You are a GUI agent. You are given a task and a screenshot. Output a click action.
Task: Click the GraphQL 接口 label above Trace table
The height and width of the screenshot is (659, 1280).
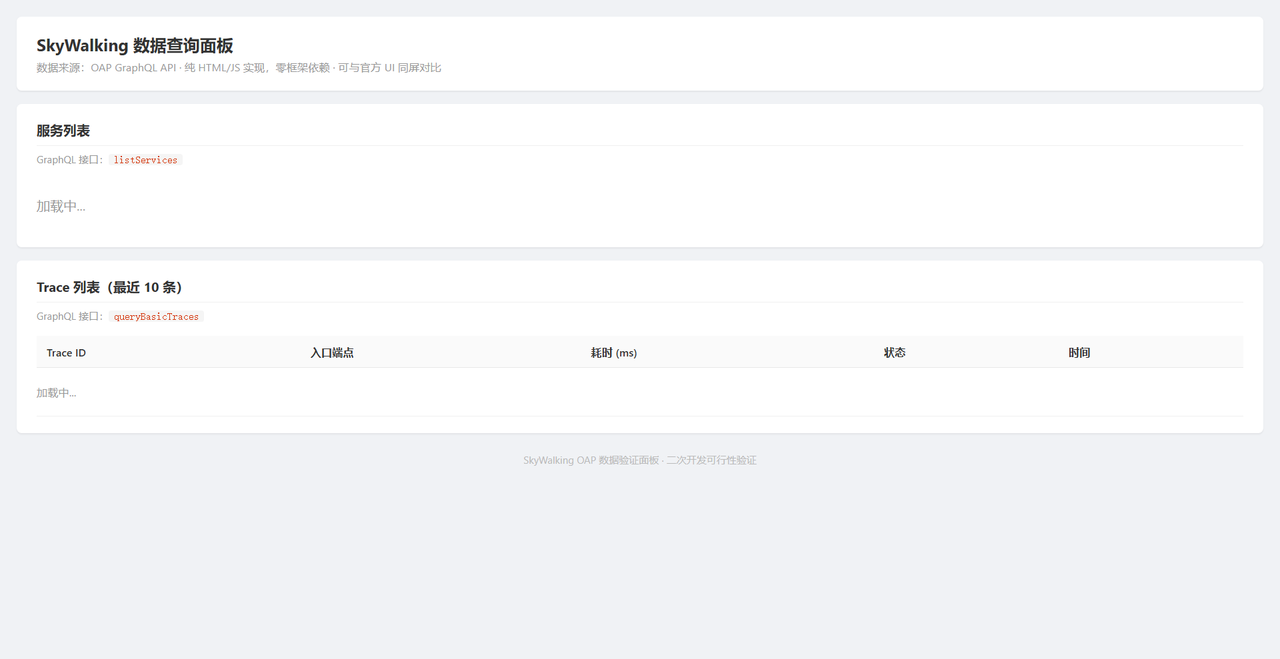pyautogui.click(x=70, y=316)
